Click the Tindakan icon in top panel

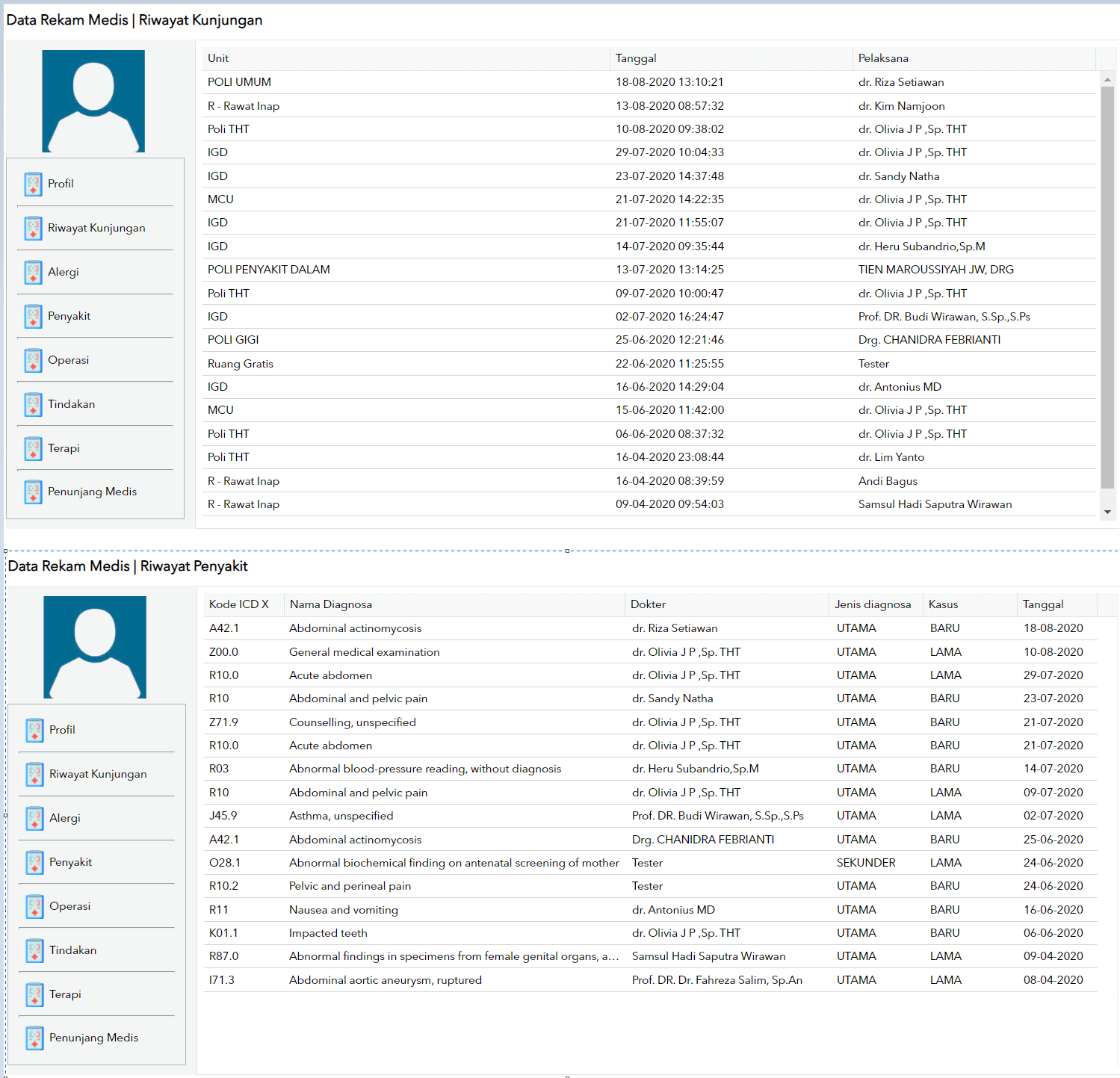click(33, 404)
